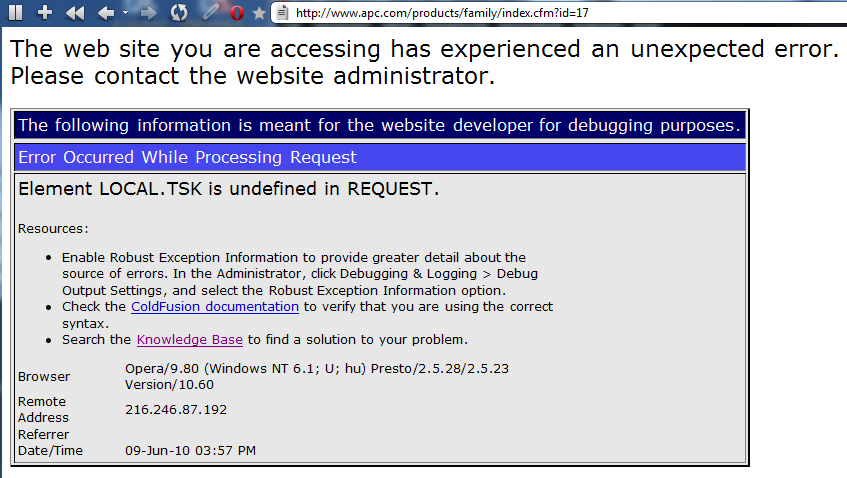Click the page icon in address bar
Viewport: 847px width, 478px height.
[283, 13]
